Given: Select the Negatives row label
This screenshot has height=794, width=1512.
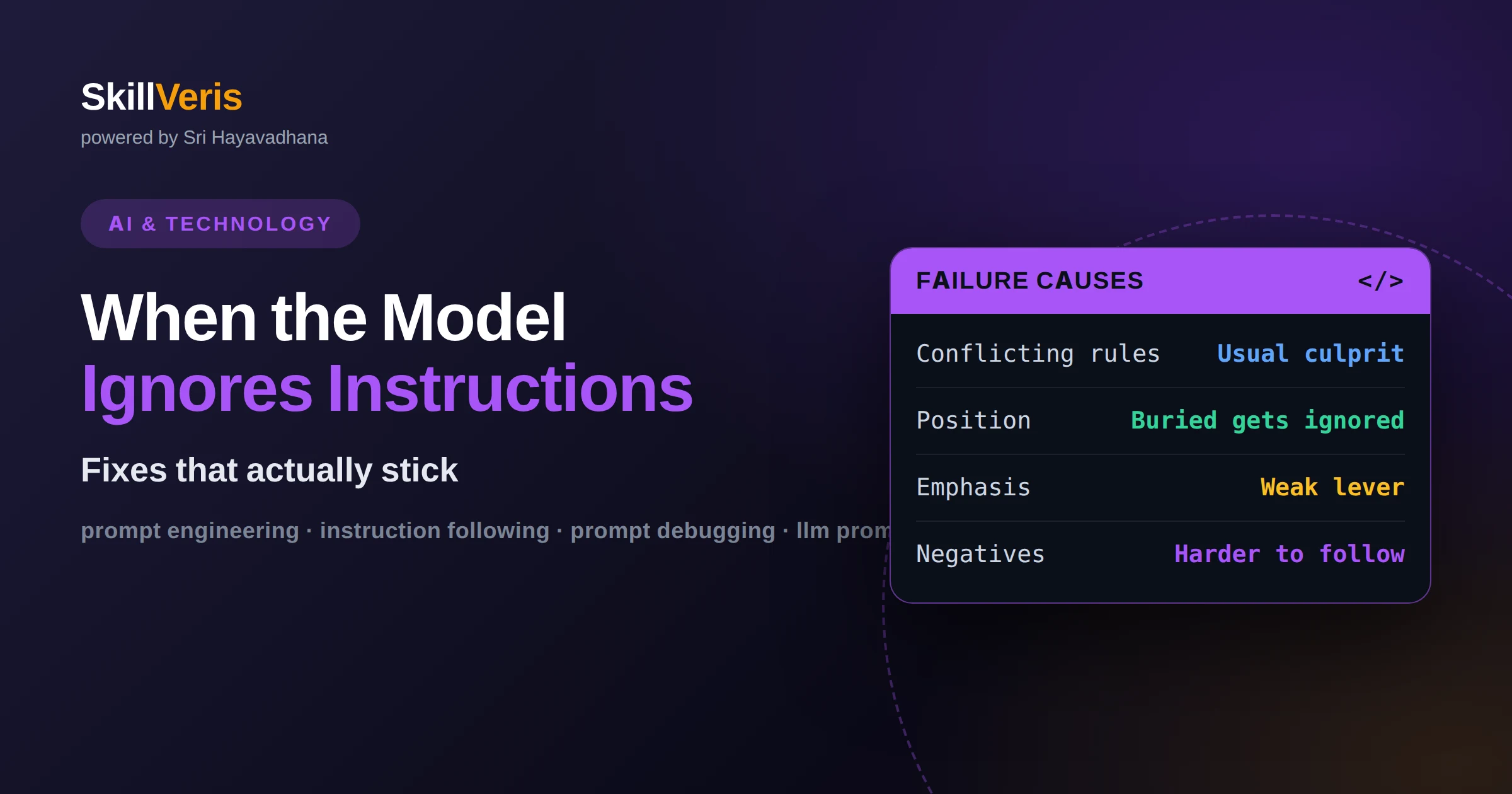Looking at the screenshot, I should (980, 555).
